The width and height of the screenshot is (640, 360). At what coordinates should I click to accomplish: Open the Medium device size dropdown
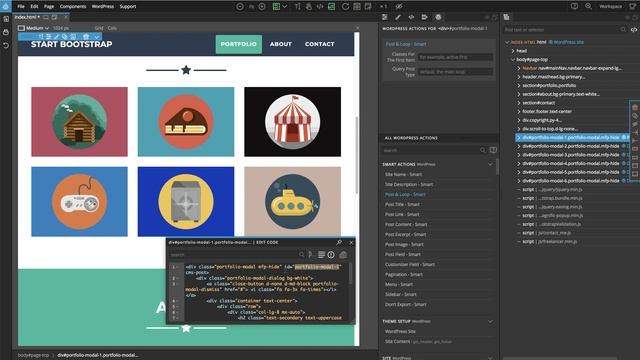tap(34, 28)
